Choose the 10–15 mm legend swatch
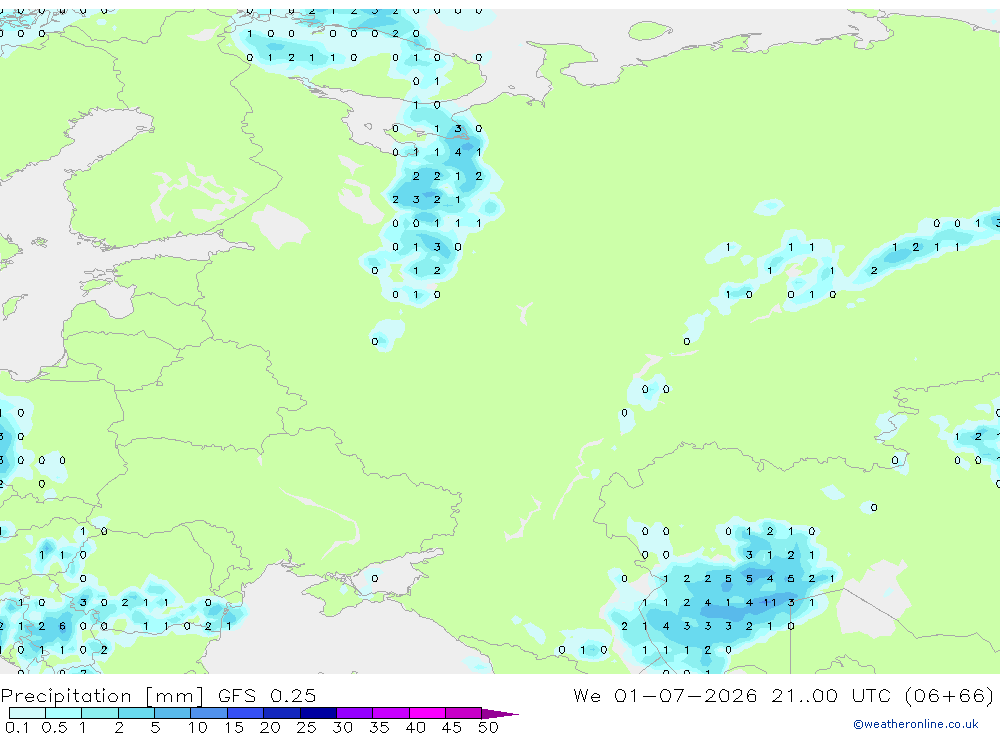The width and height of the screenshot is (1000, 733). (x=209, y=713)
